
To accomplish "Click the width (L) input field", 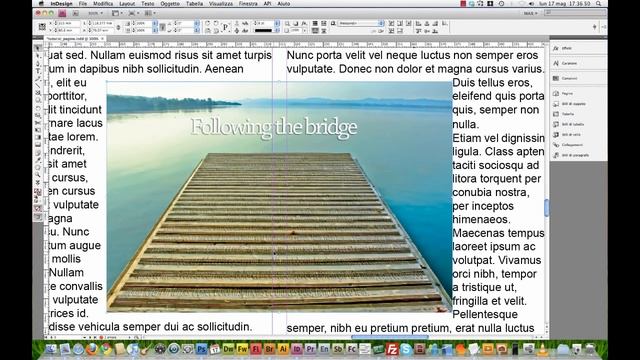I will tap(102, 24).
